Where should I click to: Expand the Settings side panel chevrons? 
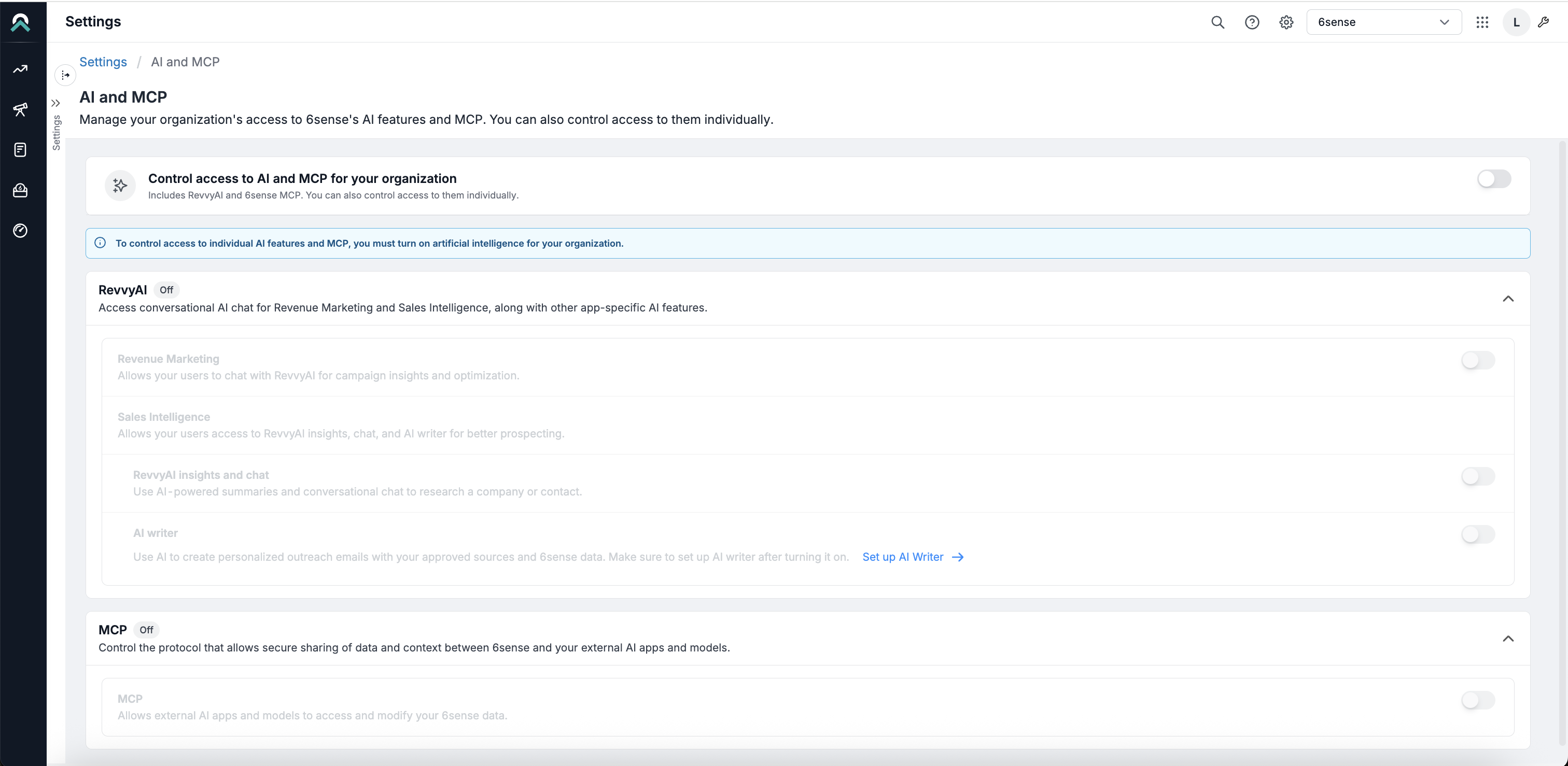(x=56, y=103)
